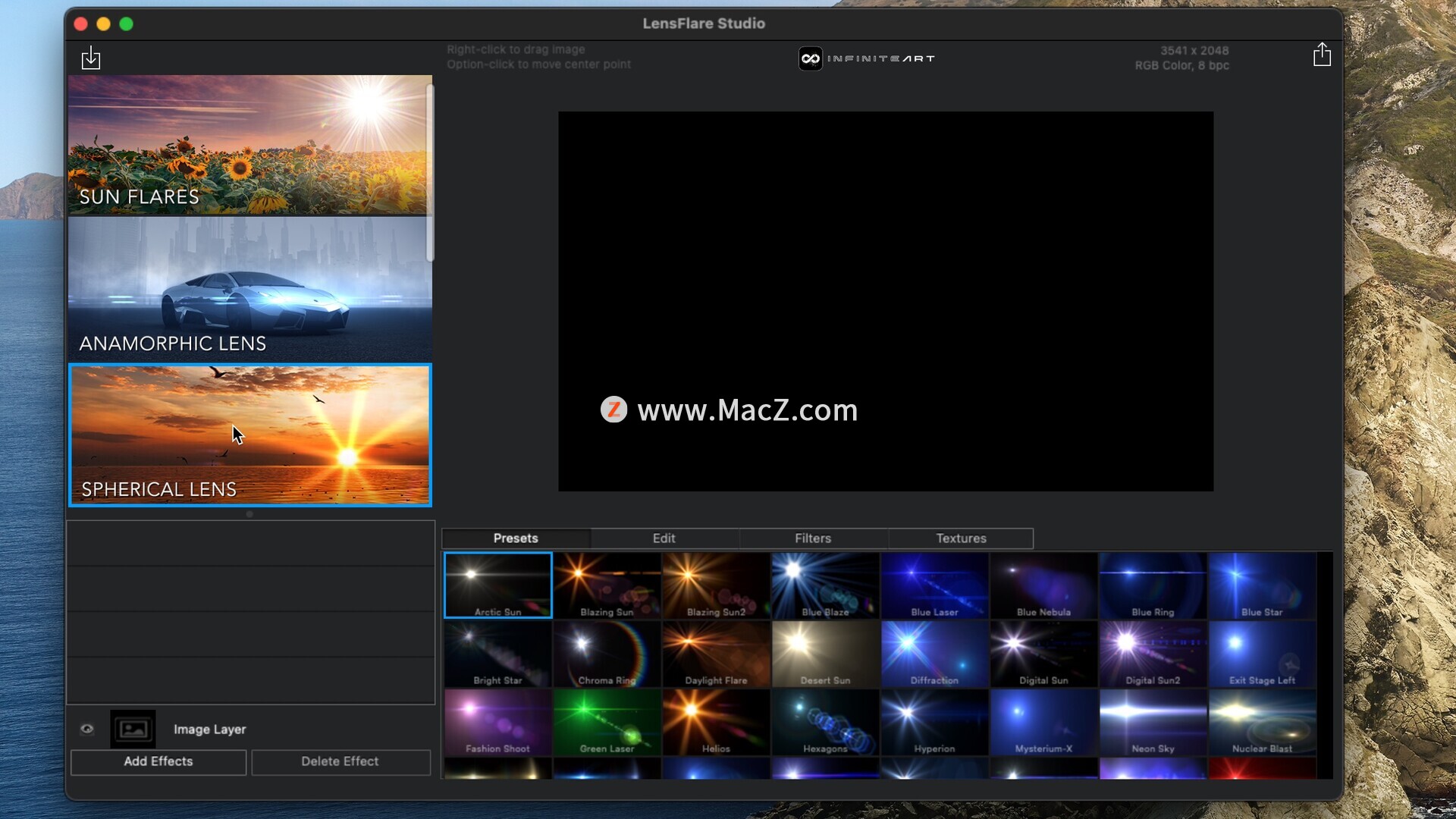Choose the Helios preset
The height and width of the screenshot is (819, 1456).
716,722
